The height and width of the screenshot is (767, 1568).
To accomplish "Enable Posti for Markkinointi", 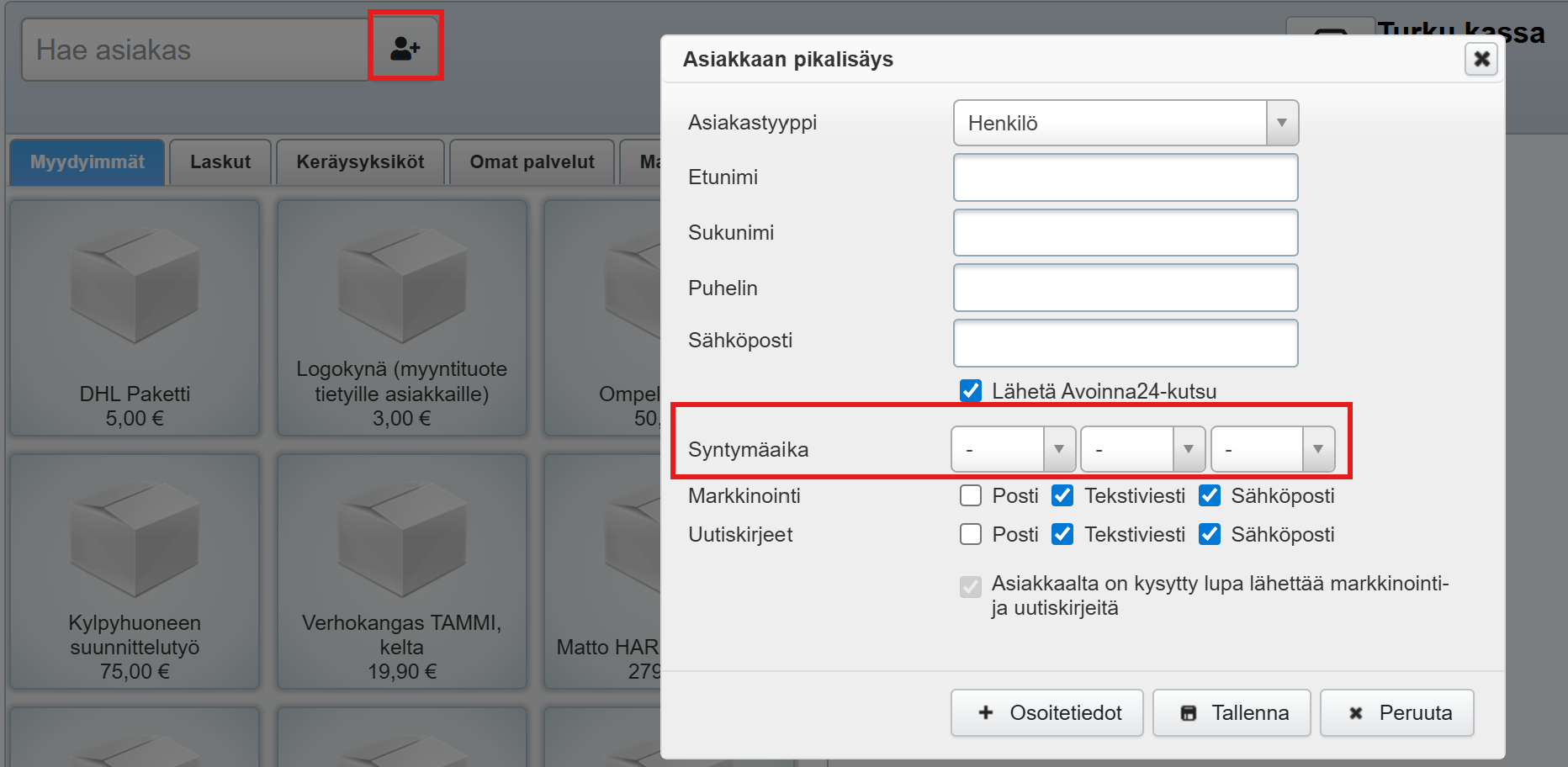I will pyautogui.click(x=971, y=495).
